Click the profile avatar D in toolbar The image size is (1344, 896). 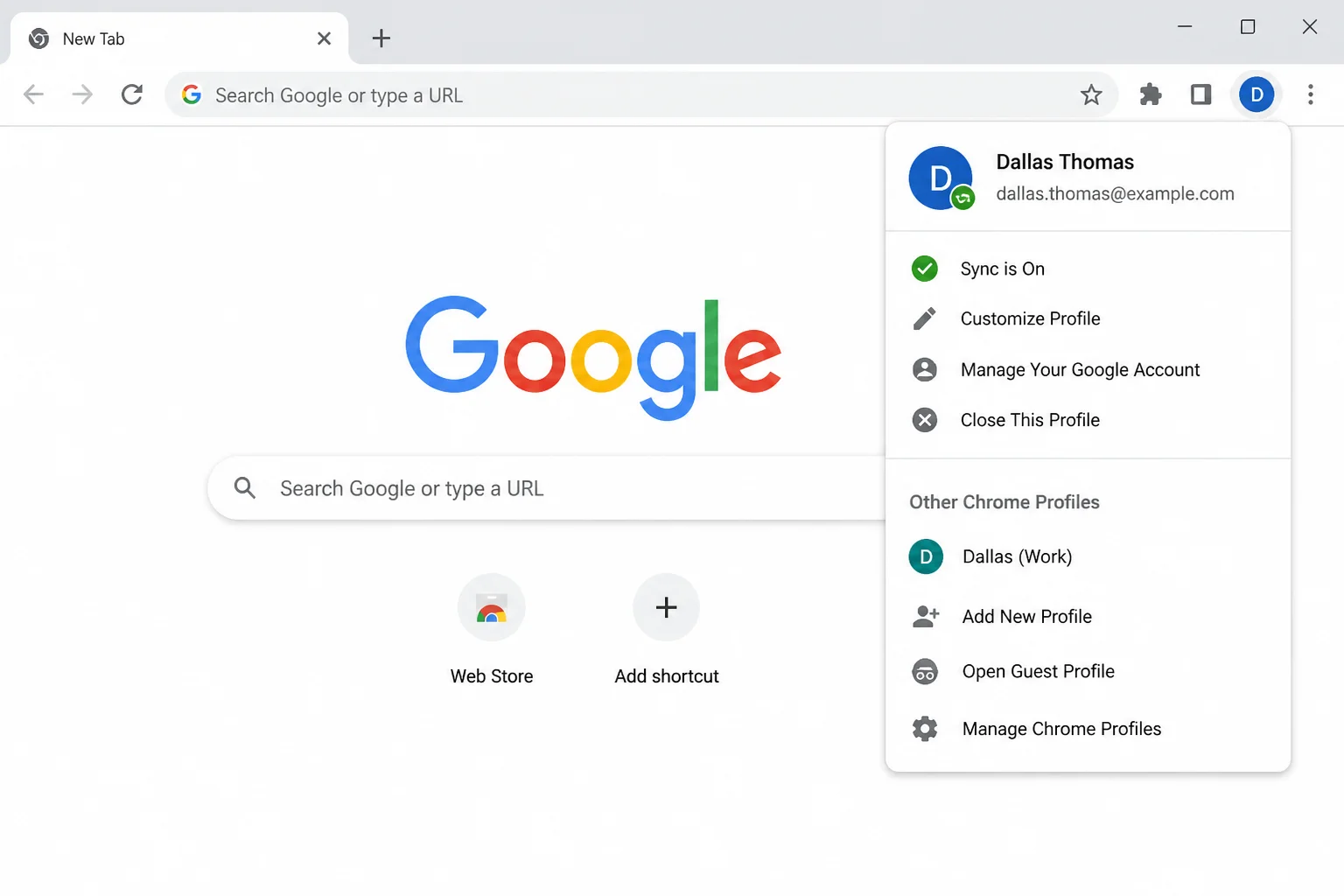click(1256, 94)
